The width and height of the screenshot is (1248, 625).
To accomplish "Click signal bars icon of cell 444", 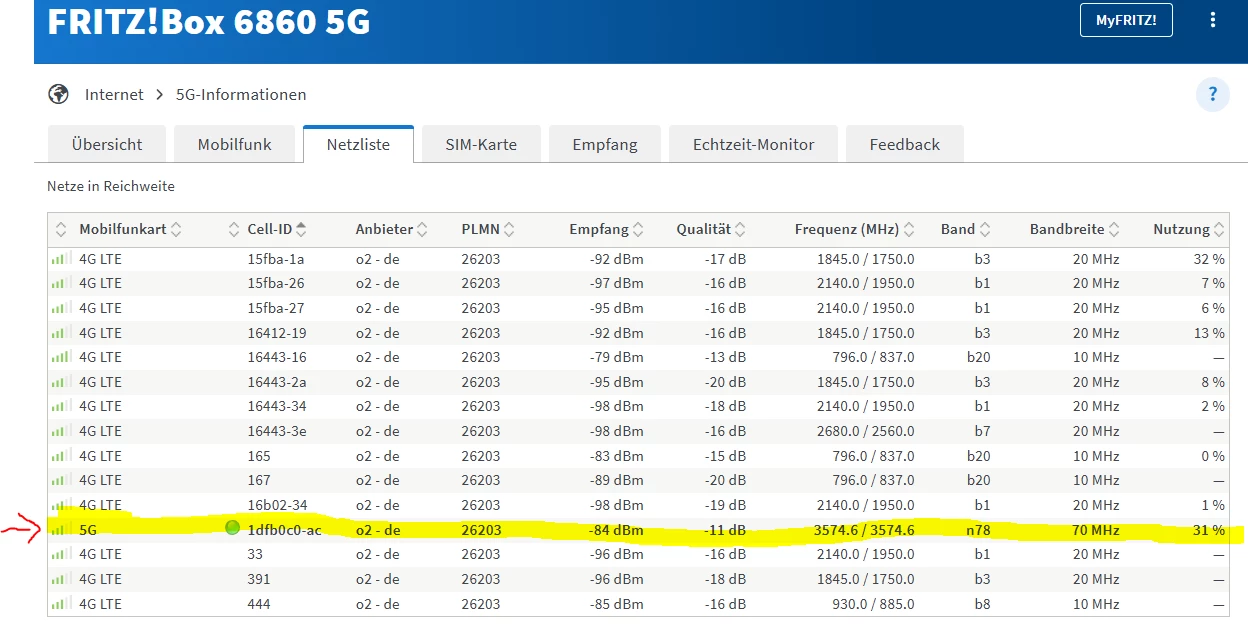I will click(61, 604).
